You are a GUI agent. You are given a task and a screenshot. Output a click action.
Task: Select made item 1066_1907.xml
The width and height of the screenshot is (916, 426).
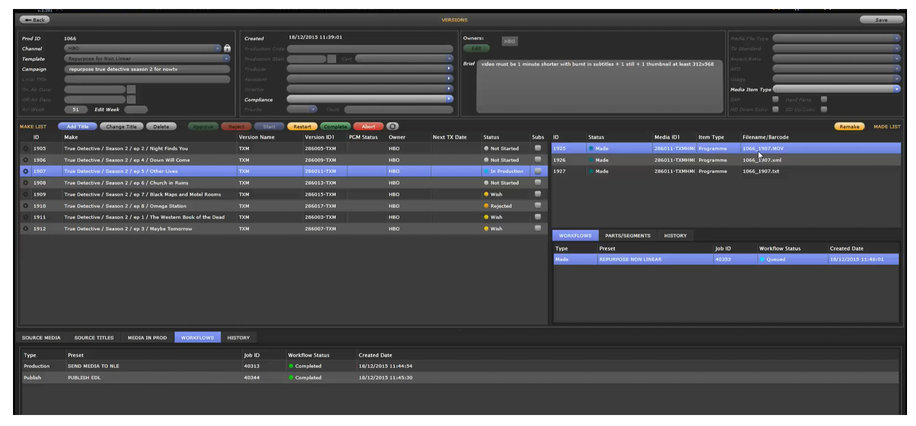click(726, 160)
